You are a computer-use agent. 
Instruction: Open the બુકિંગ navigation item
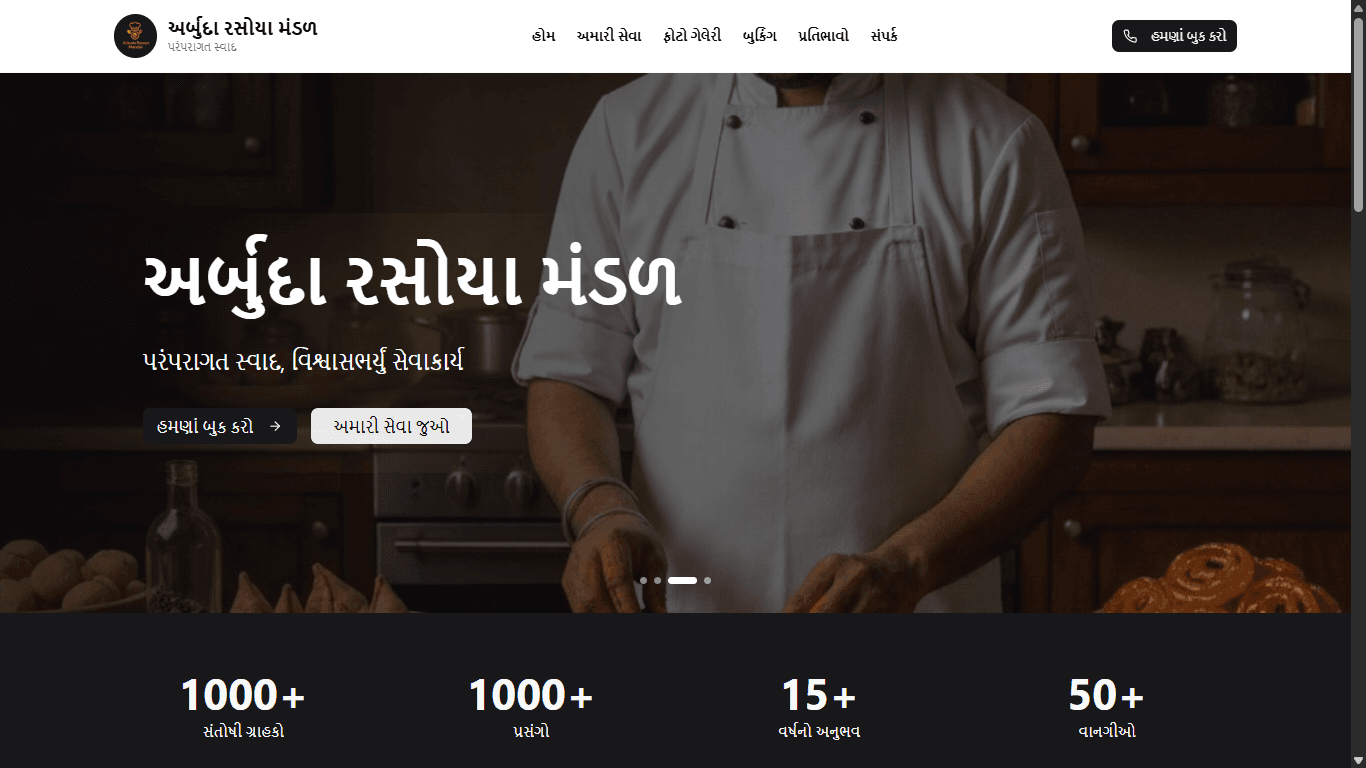759,36
